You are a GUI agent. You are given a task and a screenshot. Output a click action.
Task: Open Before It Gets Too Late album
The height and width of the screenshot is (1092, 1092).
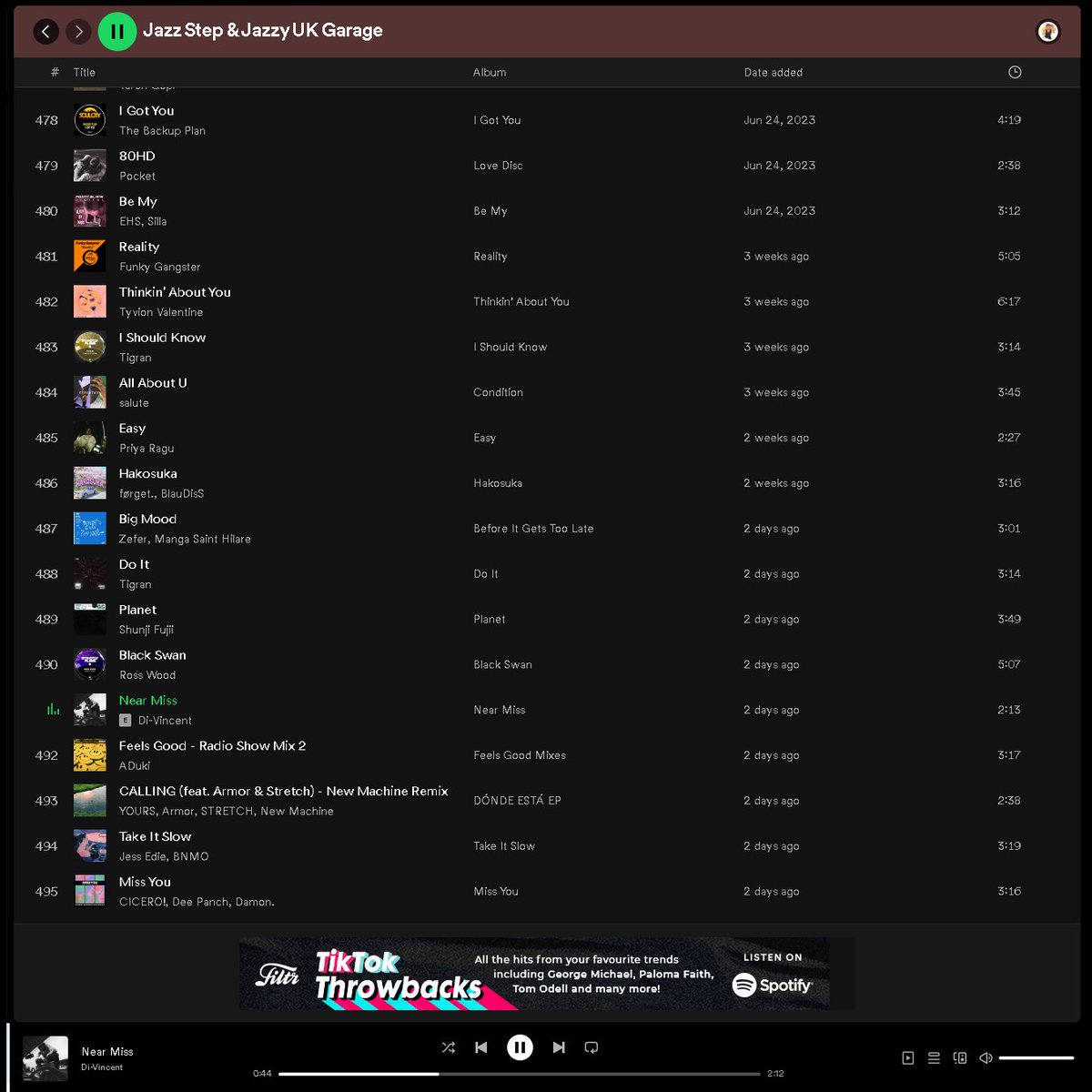click(x=533, y=529)
